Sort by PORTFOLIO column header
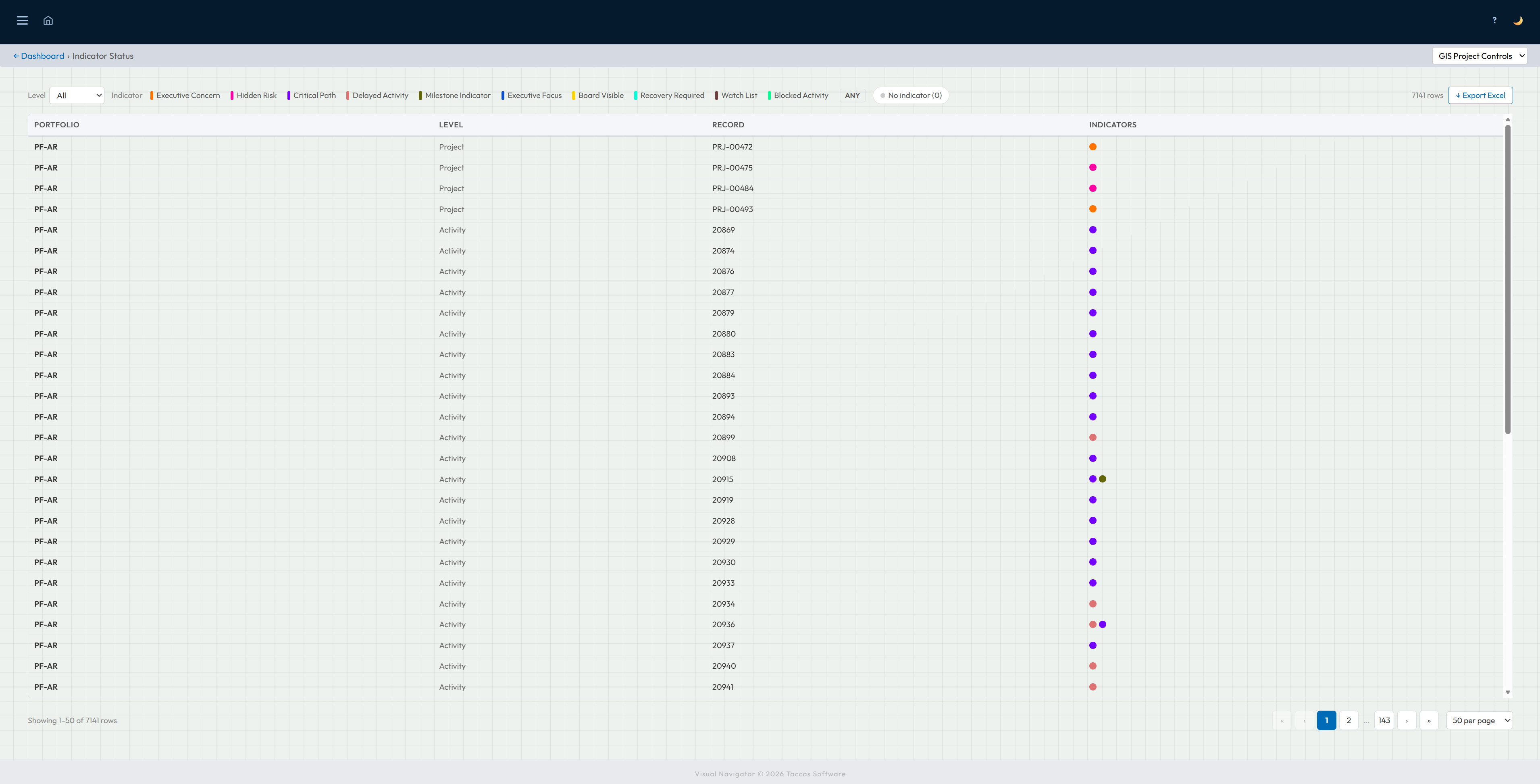The image size is (1540, 784). (57, 125)
